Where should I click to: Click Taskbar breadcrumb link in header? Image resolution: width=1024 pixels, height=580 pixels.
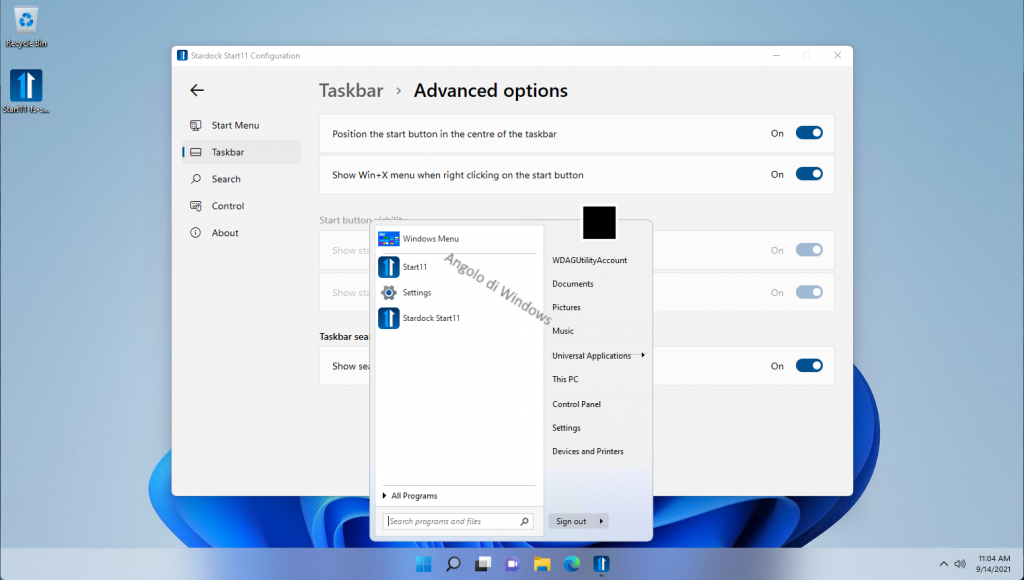[x=351, y=91]
